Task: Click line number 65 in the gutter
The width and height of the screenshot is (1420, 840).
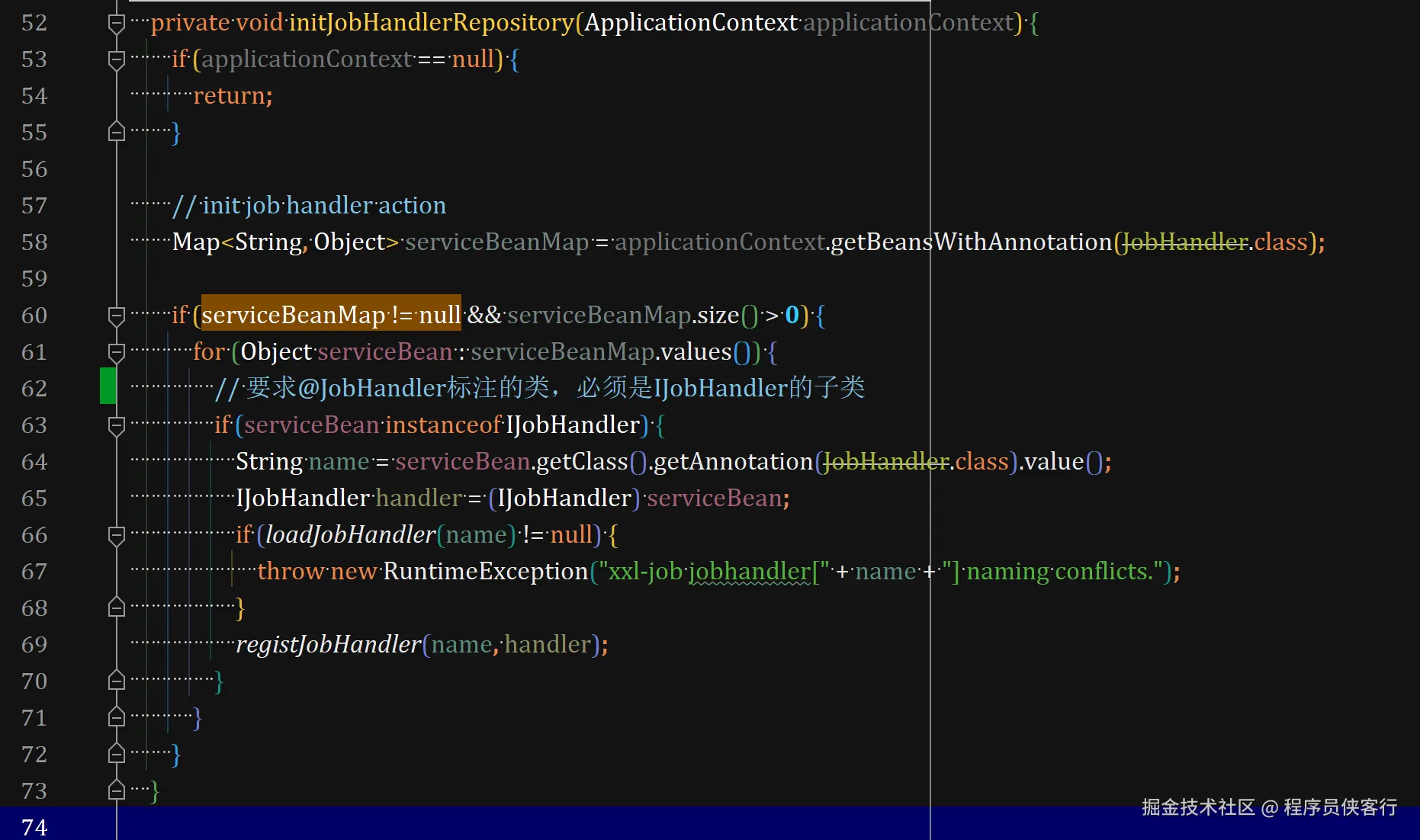Action: pyautogui.click(x=34, y=499)
